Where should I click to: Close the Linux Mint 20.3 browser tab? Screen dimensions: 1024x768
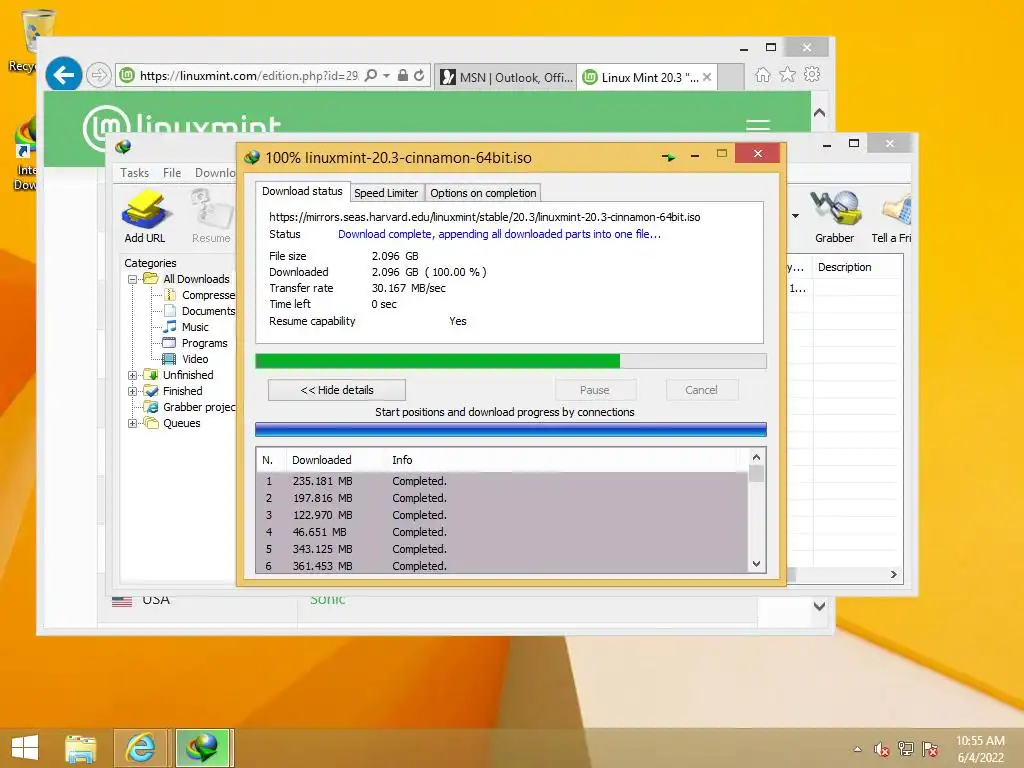coord(707,77)
